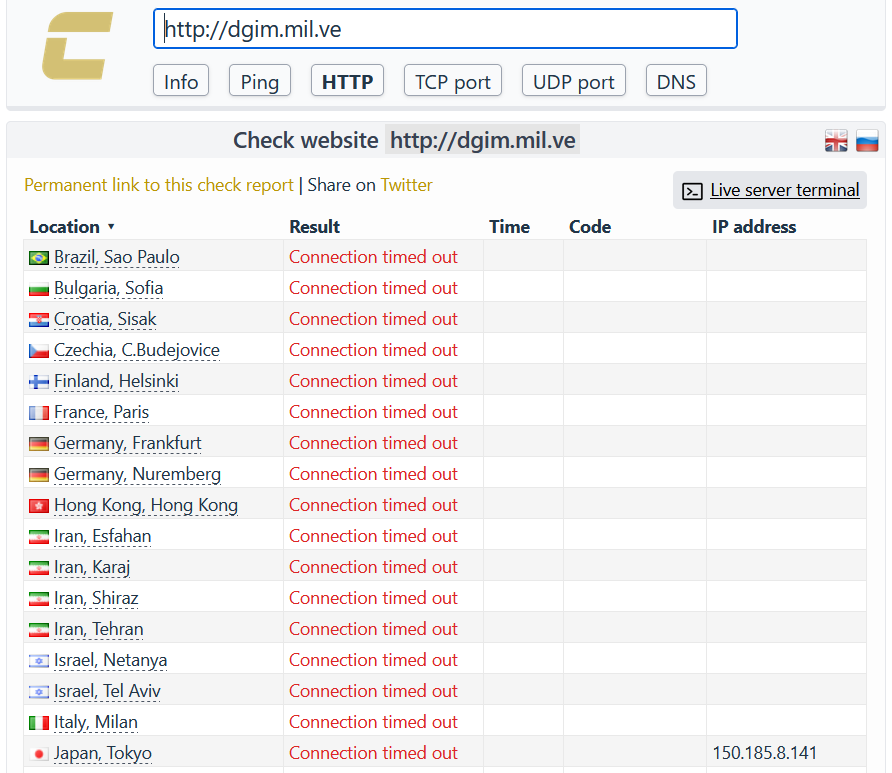Image resolution: width=892 pixels, height=773 pixels.
Task: Click the Japan row Connection timed out result
Action: pyautogui.click(x=373, y=753)
